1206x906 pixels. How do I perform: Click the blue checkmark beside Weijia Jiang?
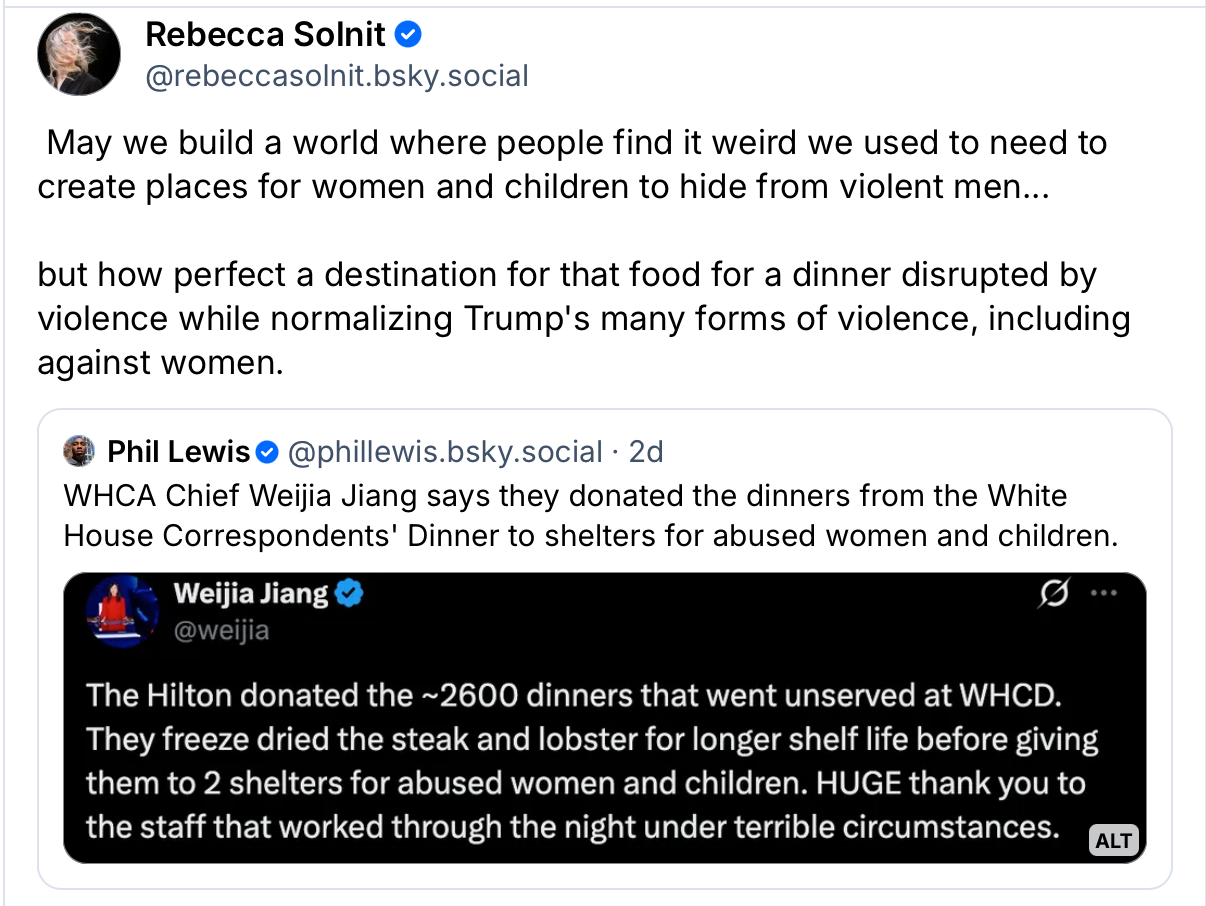pyautogui.click(x=349, y=594)
